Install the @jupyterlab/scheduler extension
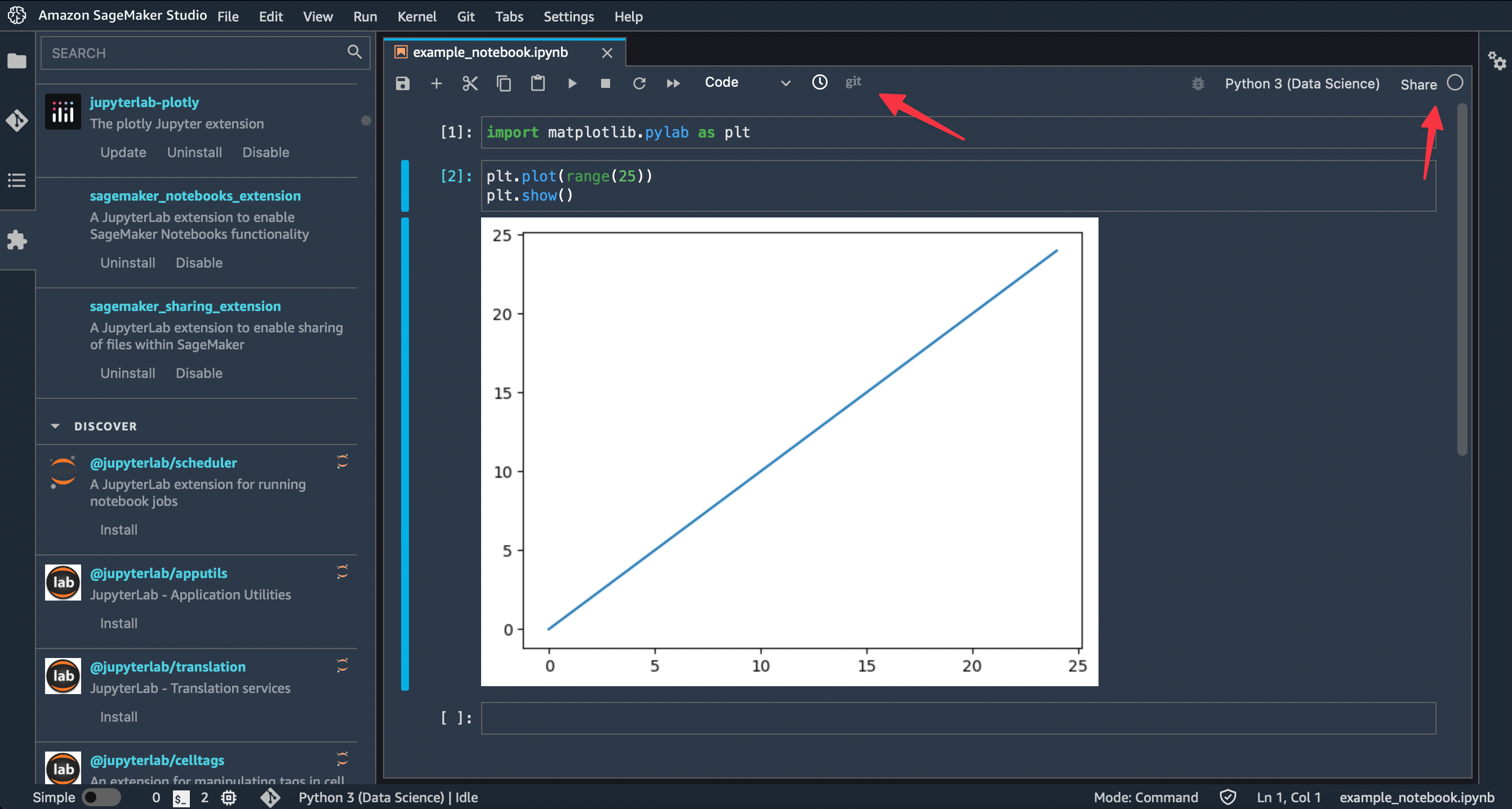1512x809 pixels. click(x=118, y=530)
